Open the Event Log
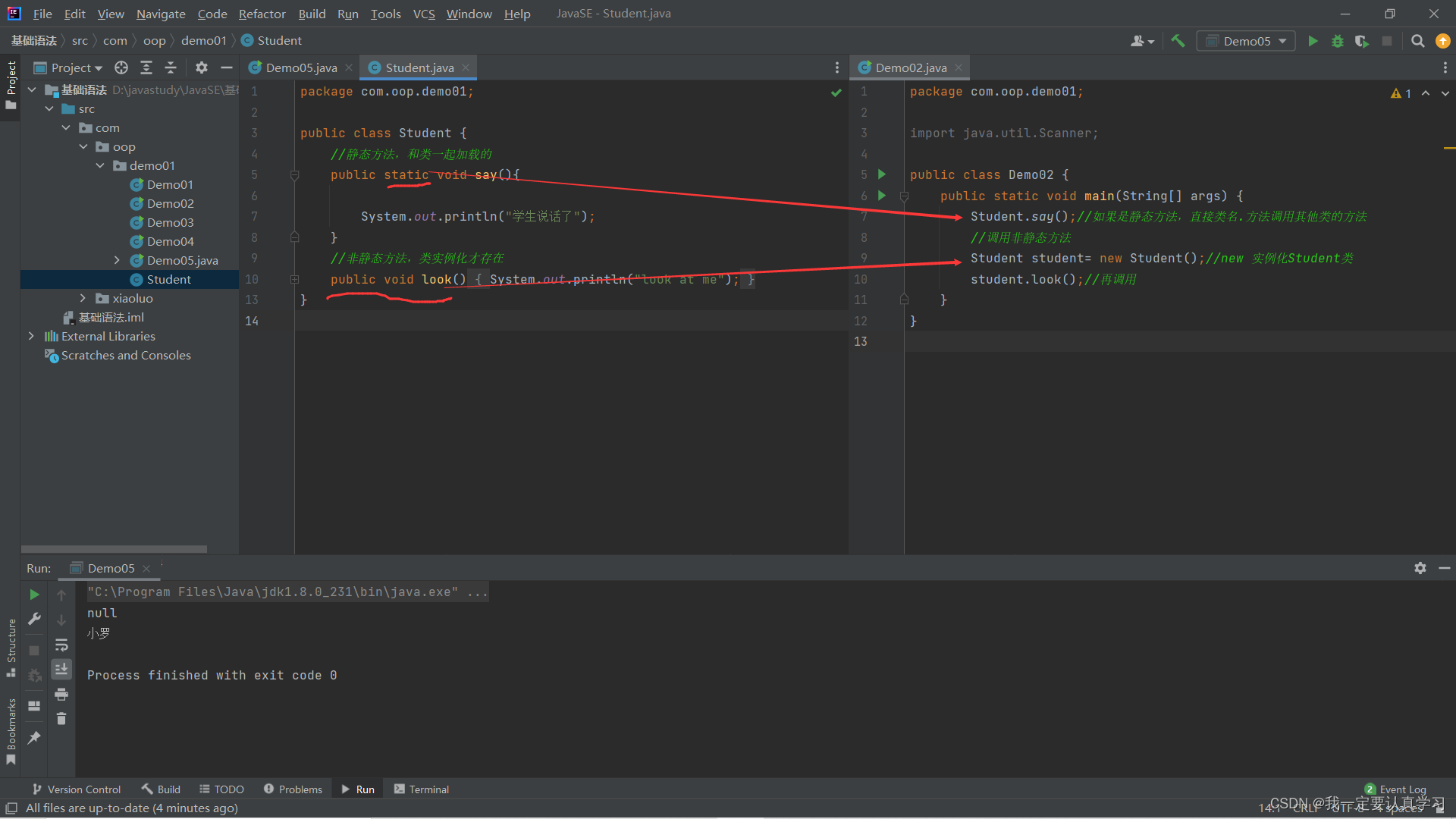The image size is (1456, 819). tap(1401, 789)
